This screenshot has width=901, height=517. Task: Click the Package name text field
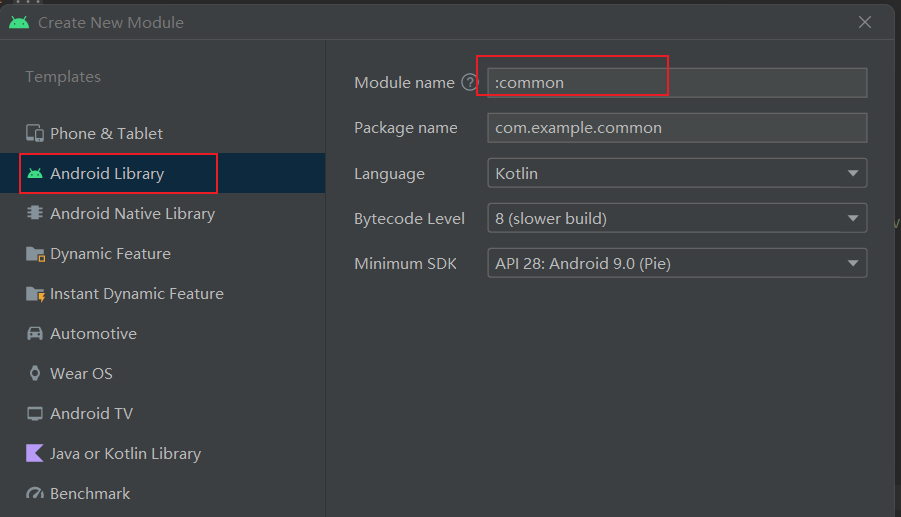click(676, 128)
